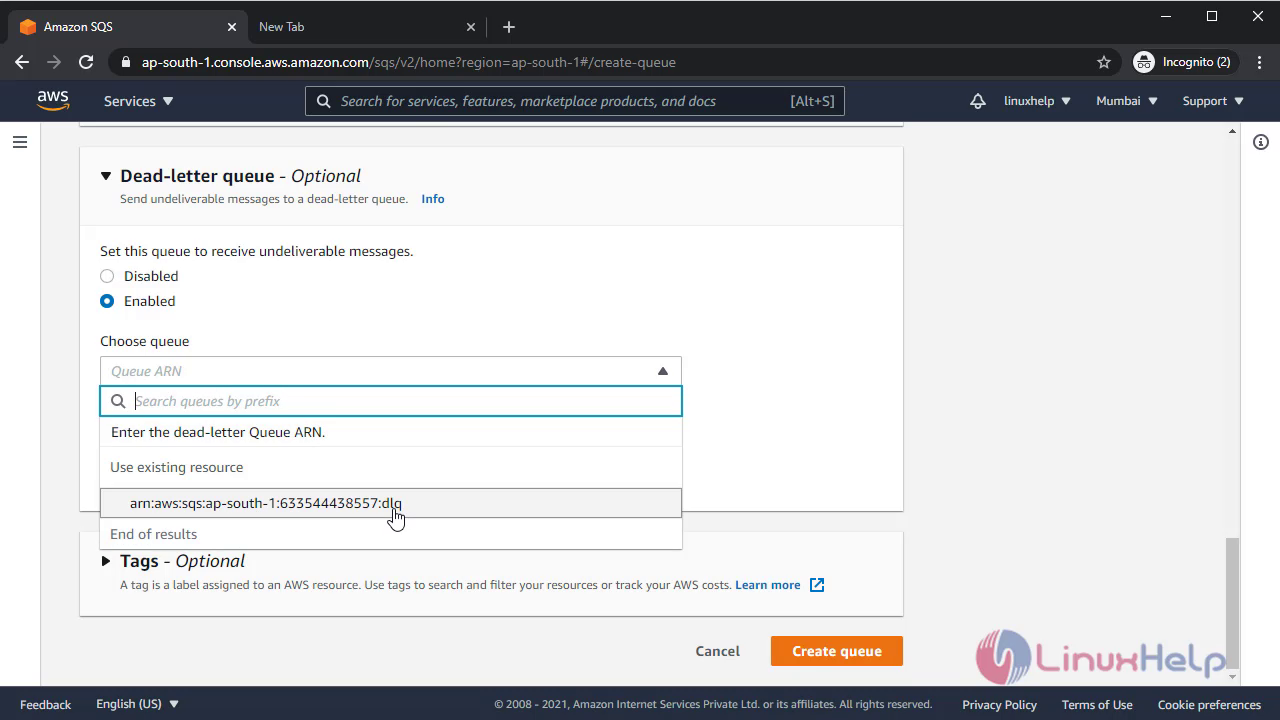
Task: Click the 'End of results' text
Action: 154,534
